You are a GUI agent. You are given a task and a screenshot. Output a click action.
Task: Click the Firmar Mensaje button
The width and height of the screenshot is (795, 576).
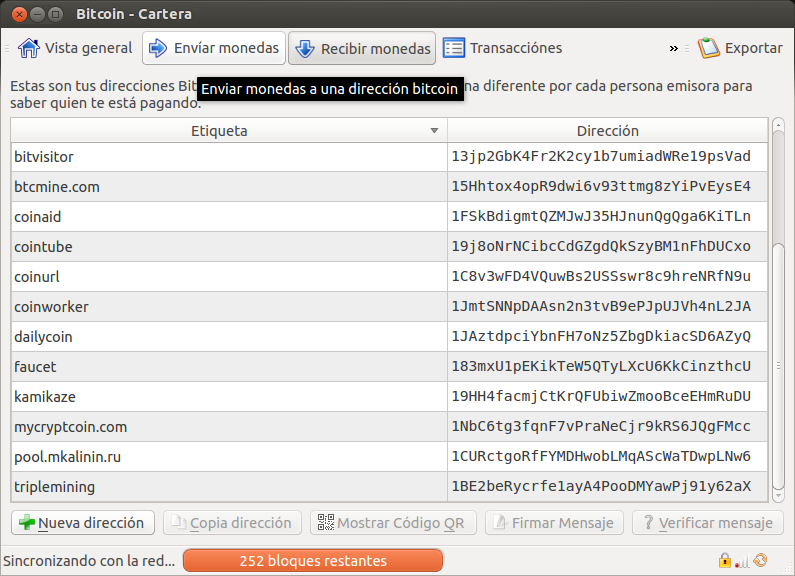click(554, 523)
